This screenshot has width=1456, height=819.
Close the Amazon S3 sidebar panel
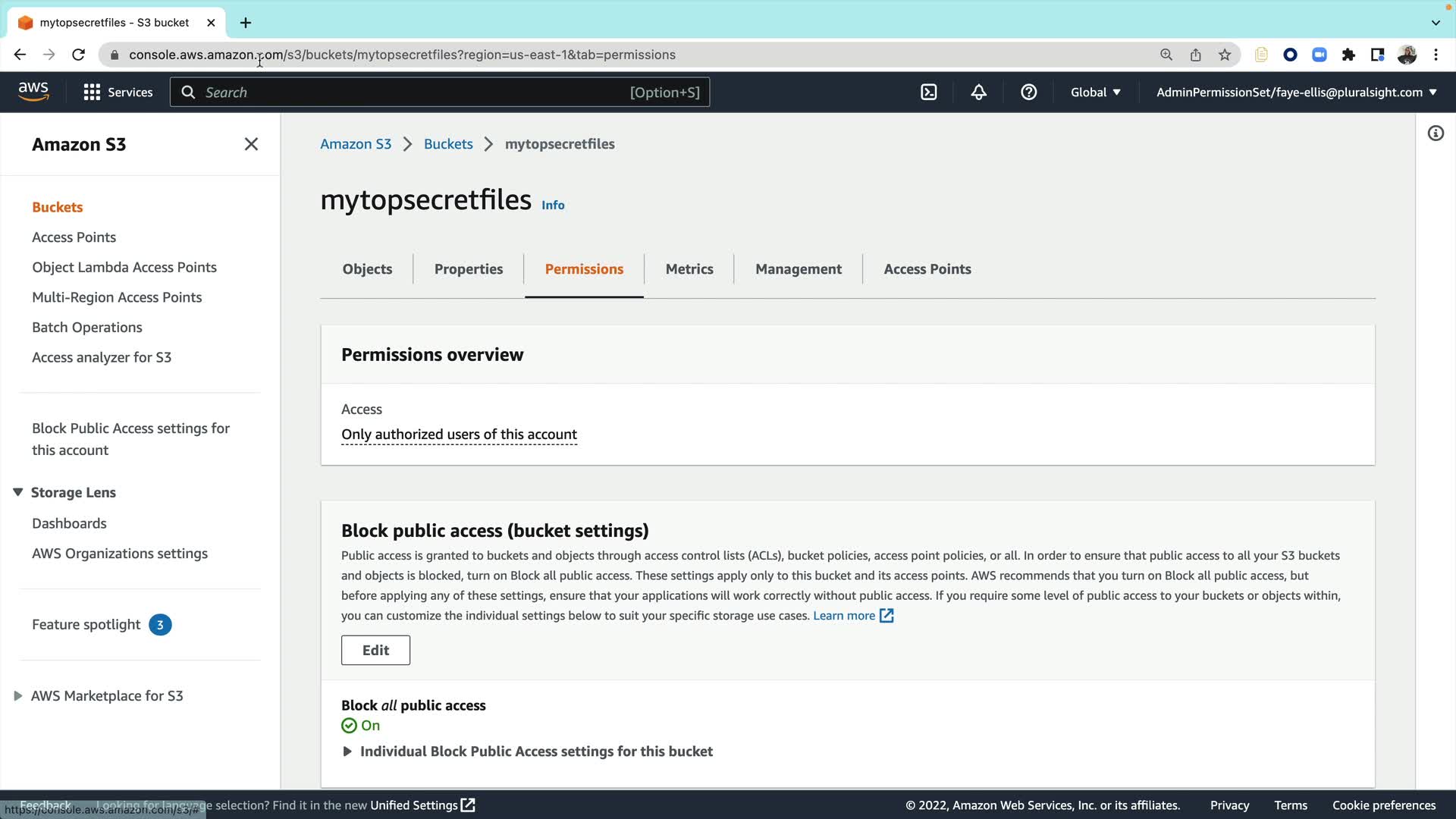251,144
